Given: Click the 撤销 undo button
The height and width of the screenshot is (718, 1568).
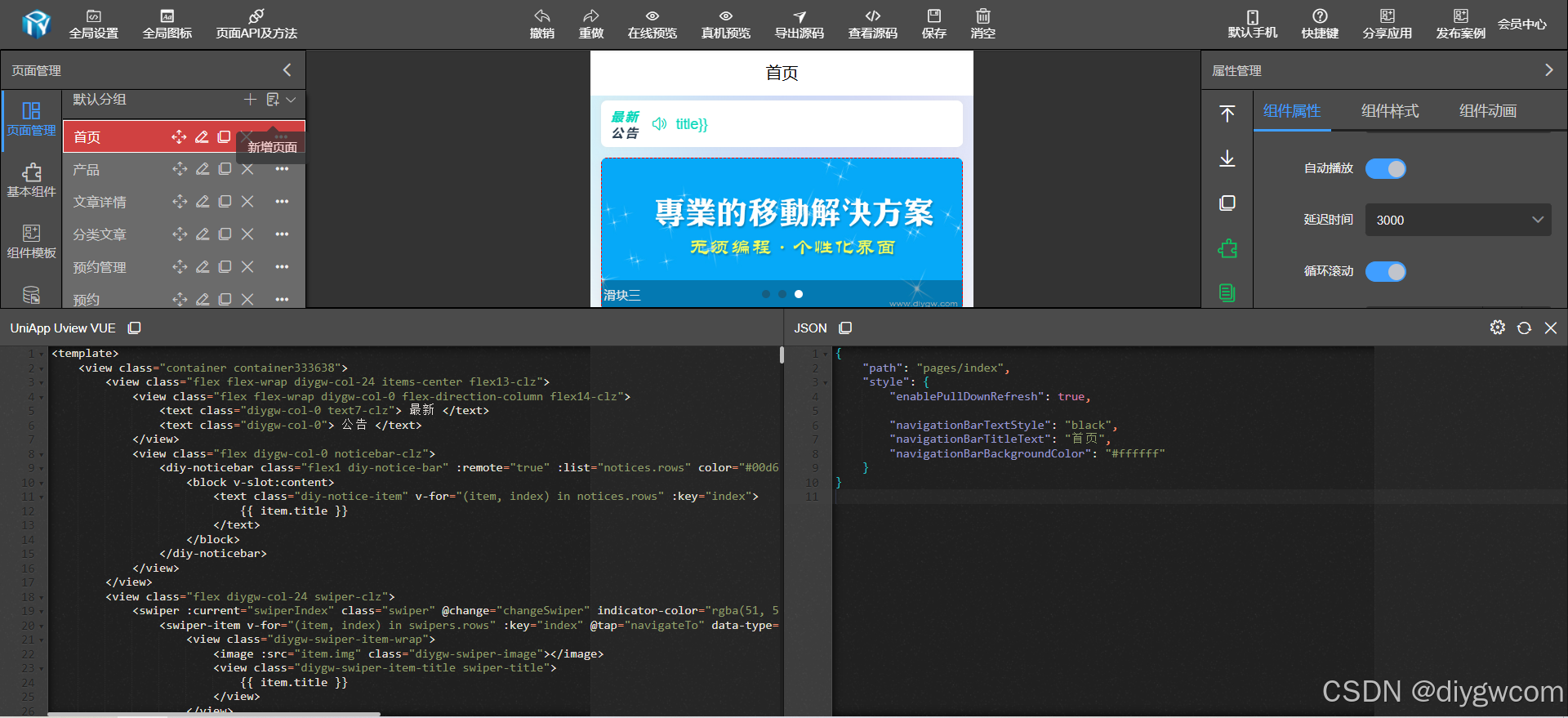Looking at the screenshot, I should tap(542, 25).
